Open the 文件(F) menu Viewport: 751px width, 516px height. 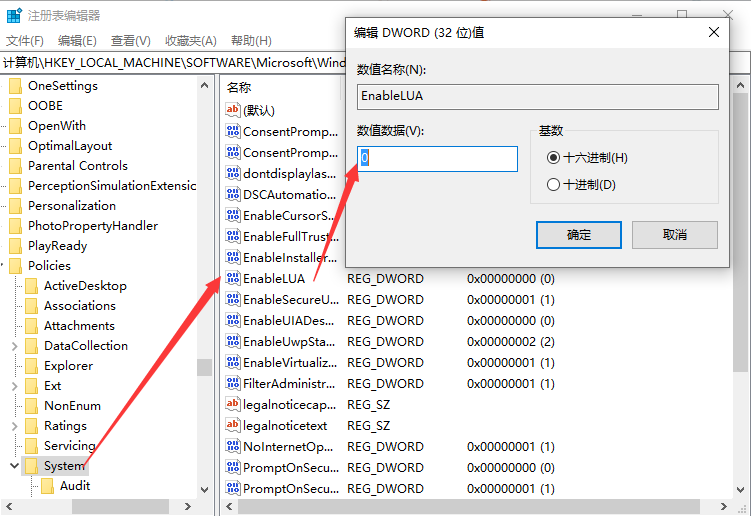[25, 41]
